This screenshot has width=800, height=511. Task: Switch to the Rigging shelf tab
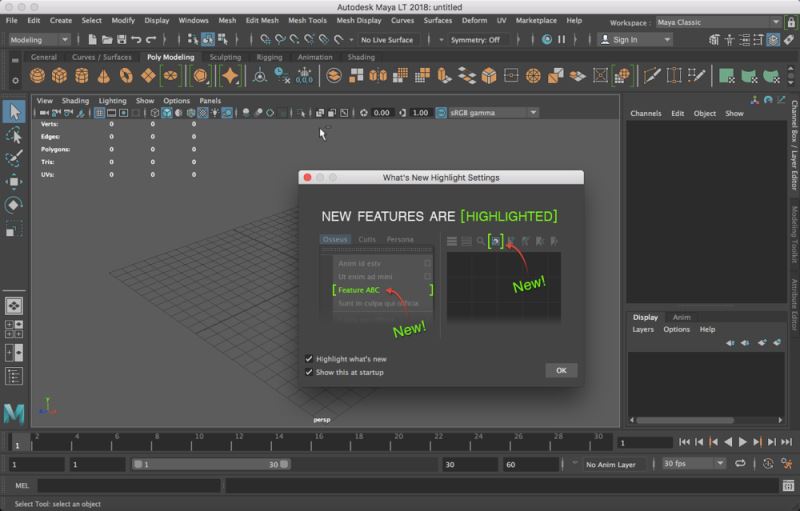(x=269, y=57)
